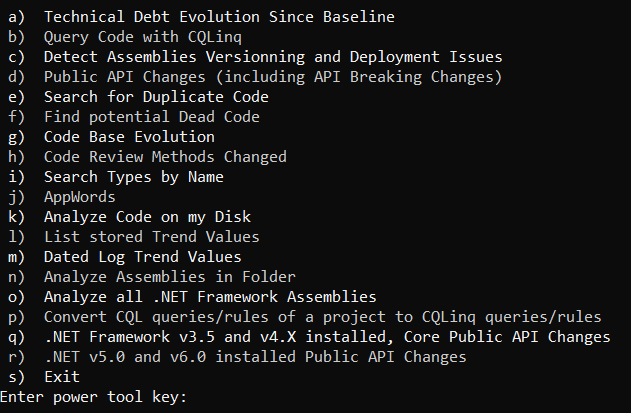Select .NET Framework v3.5 and v4.X option
Viewport: 631px width, 413px height.
coord(327,337)
